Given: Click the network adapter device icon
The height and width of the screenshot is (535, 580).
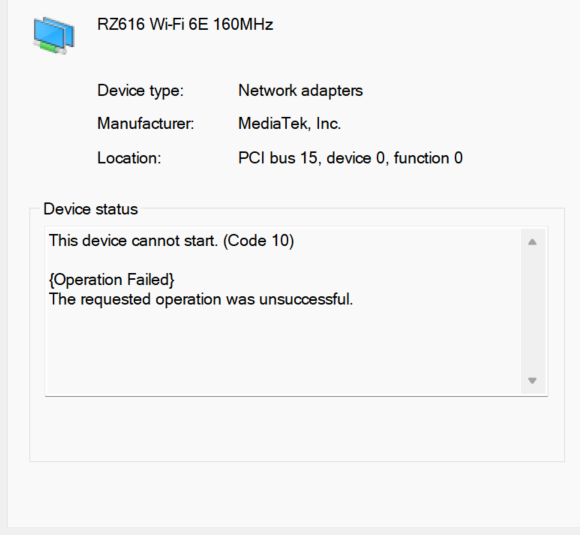Looking at the screenshot, I should pyautogui.click(x=54, y=35).
